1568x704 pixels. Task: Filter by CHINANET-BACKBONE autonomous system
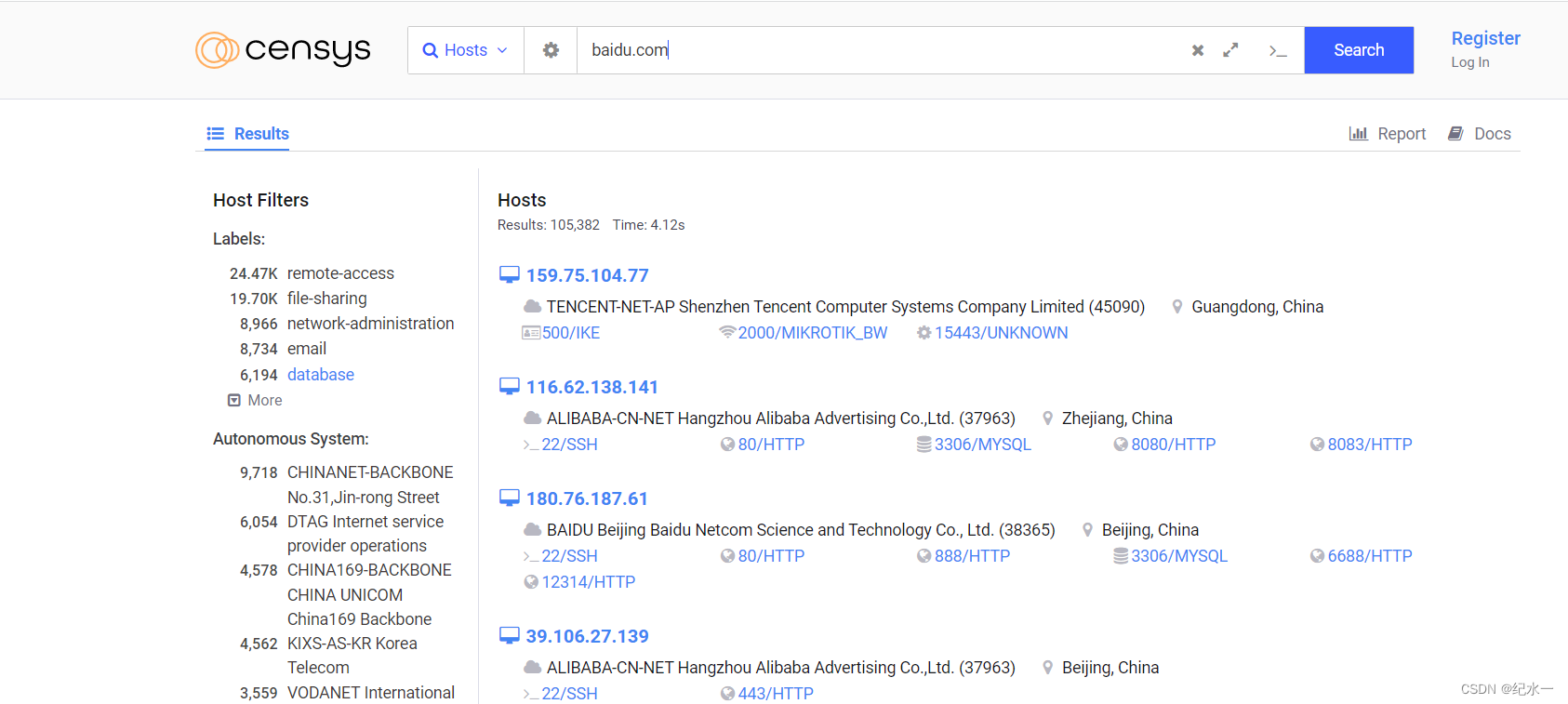pos(370,485)
